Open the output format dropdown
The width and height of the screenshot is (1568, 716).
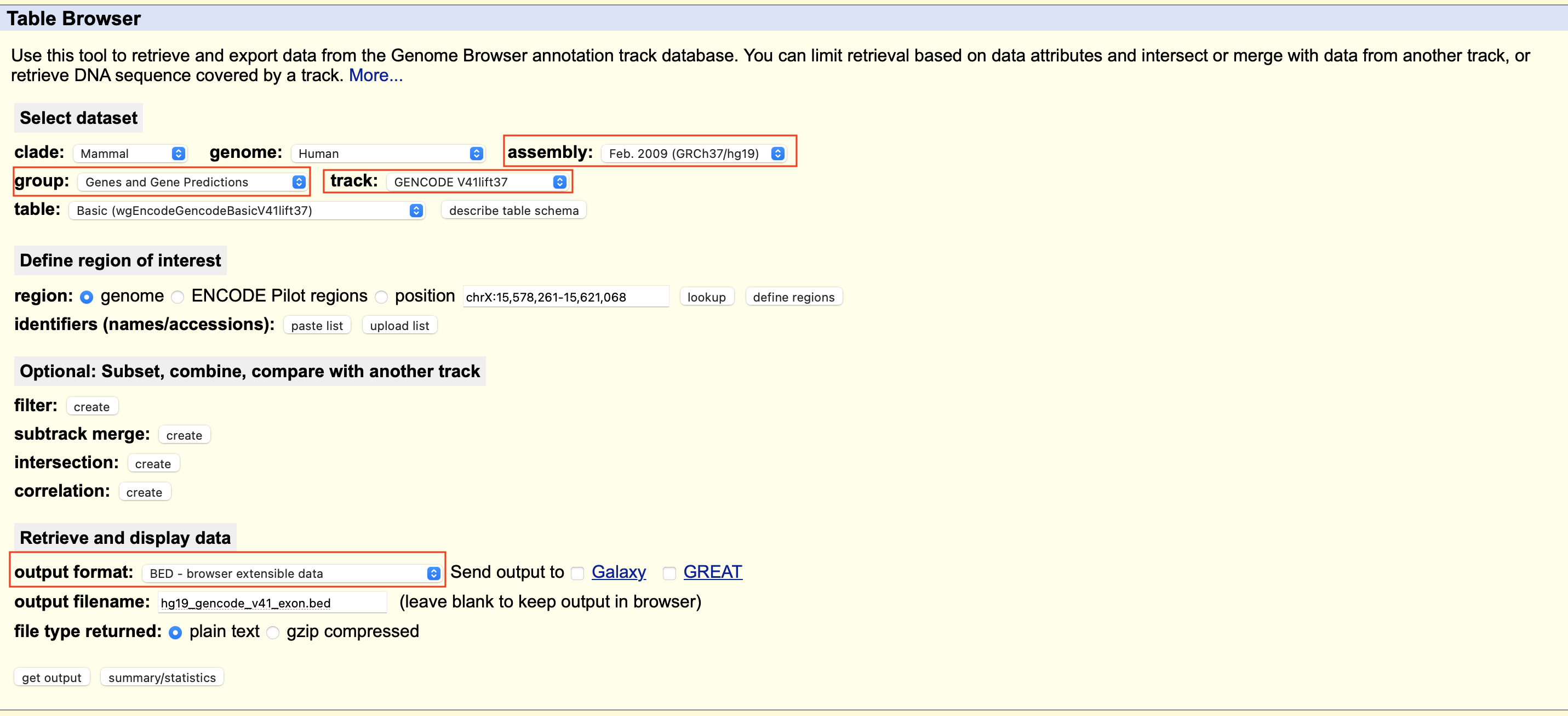[291, 573]
